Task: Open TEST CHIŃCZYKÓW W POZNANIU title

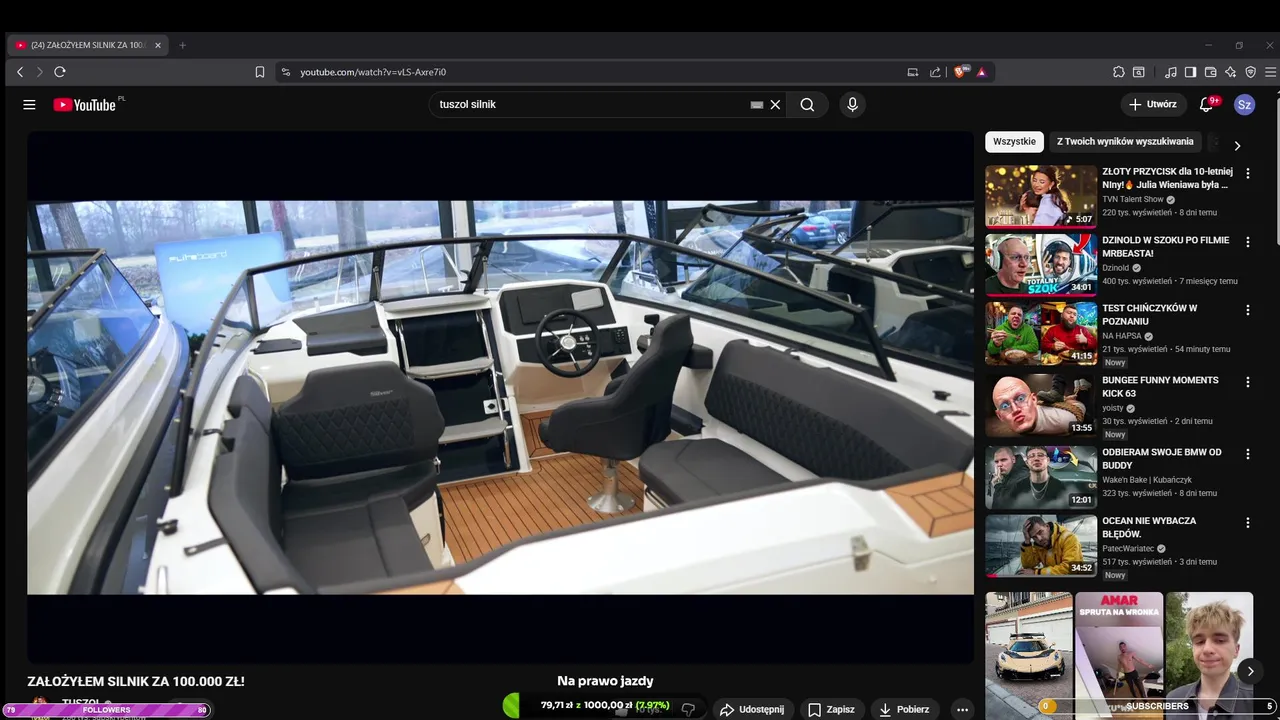Action: coord(1149,314)
